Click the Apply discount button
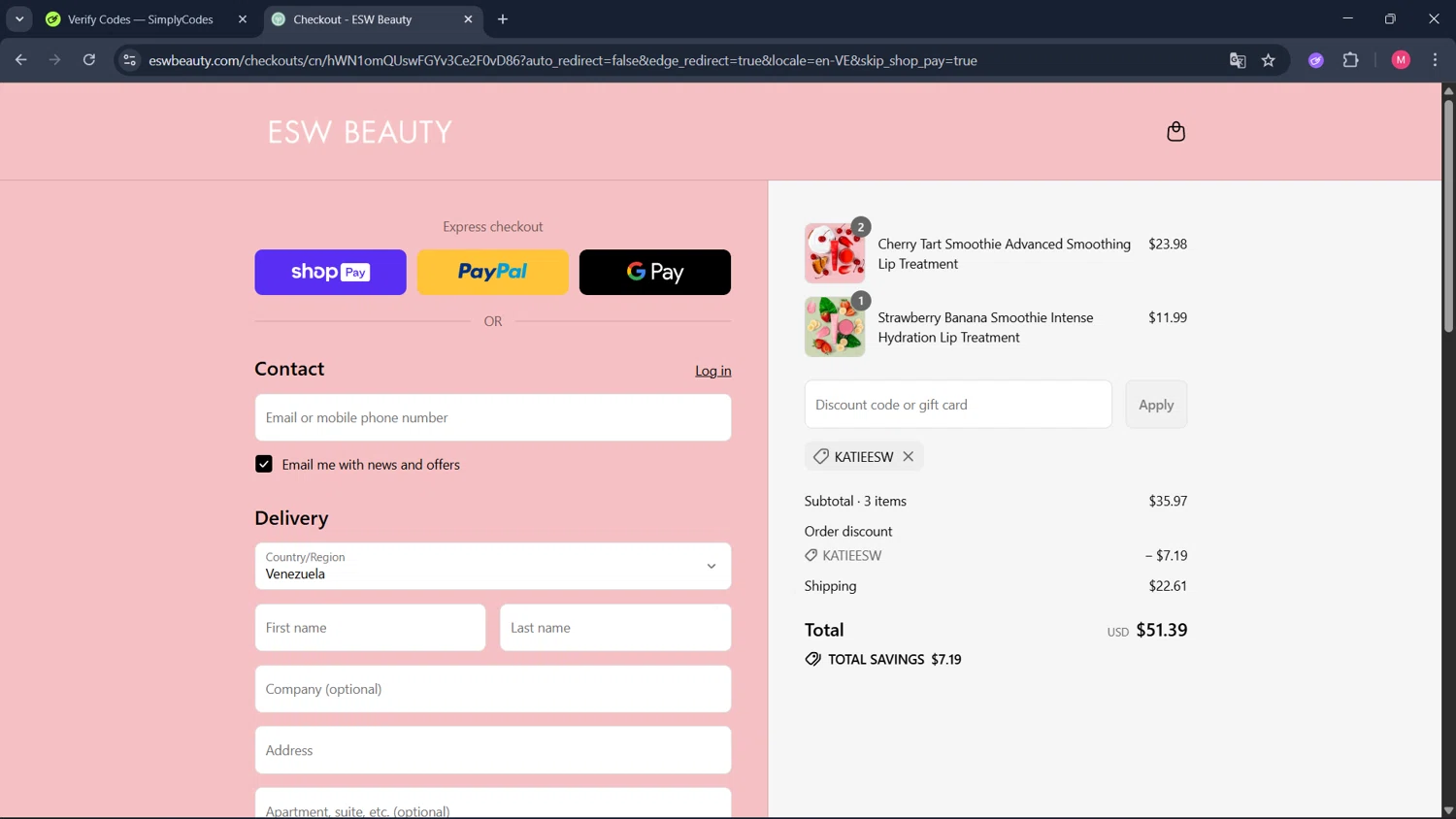Screen dimensions: 1456x819 [x=1156, y=405]
